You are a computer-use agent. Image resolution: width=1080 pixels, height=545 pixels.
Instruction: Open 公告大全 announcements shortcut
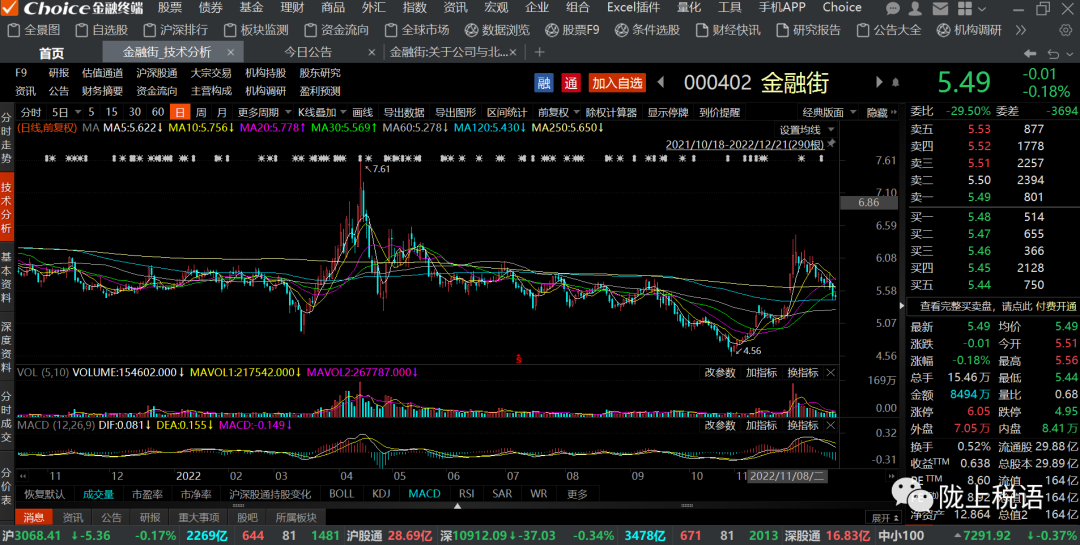889,30
